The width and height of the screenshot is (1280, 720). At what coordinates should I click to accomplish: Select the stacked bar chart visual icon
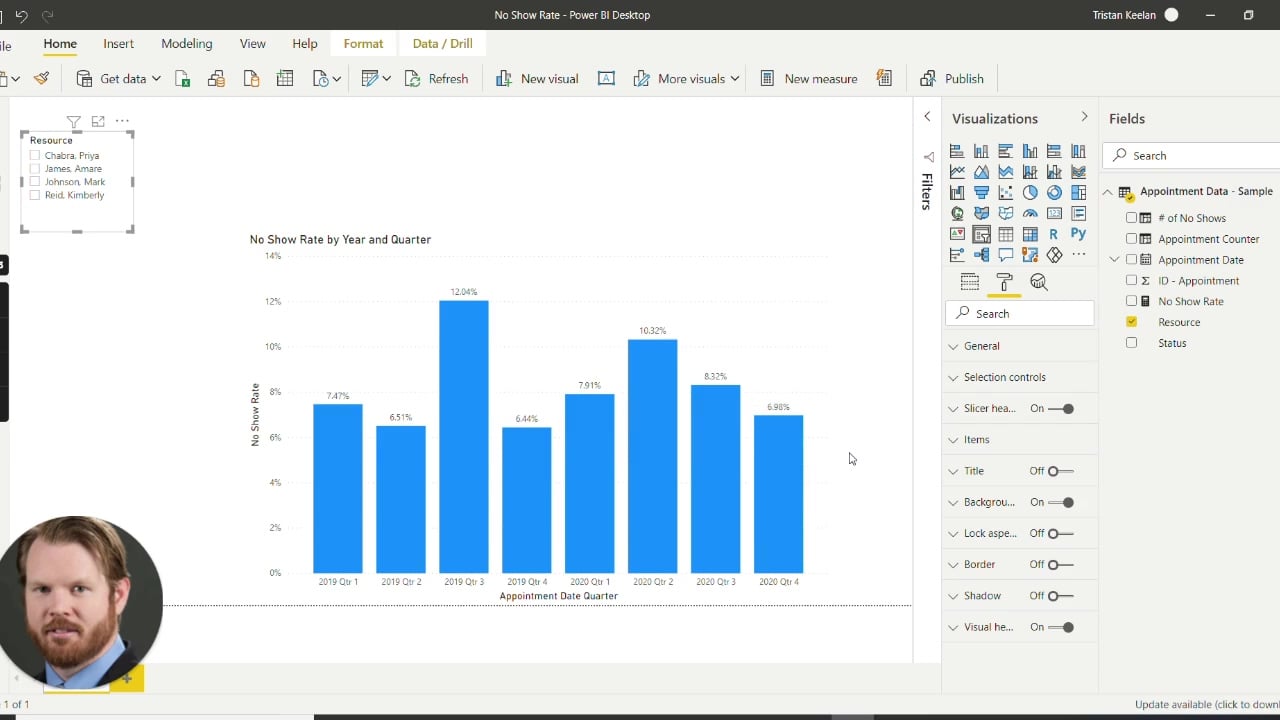pyautogui.click(x=956, y=150)
